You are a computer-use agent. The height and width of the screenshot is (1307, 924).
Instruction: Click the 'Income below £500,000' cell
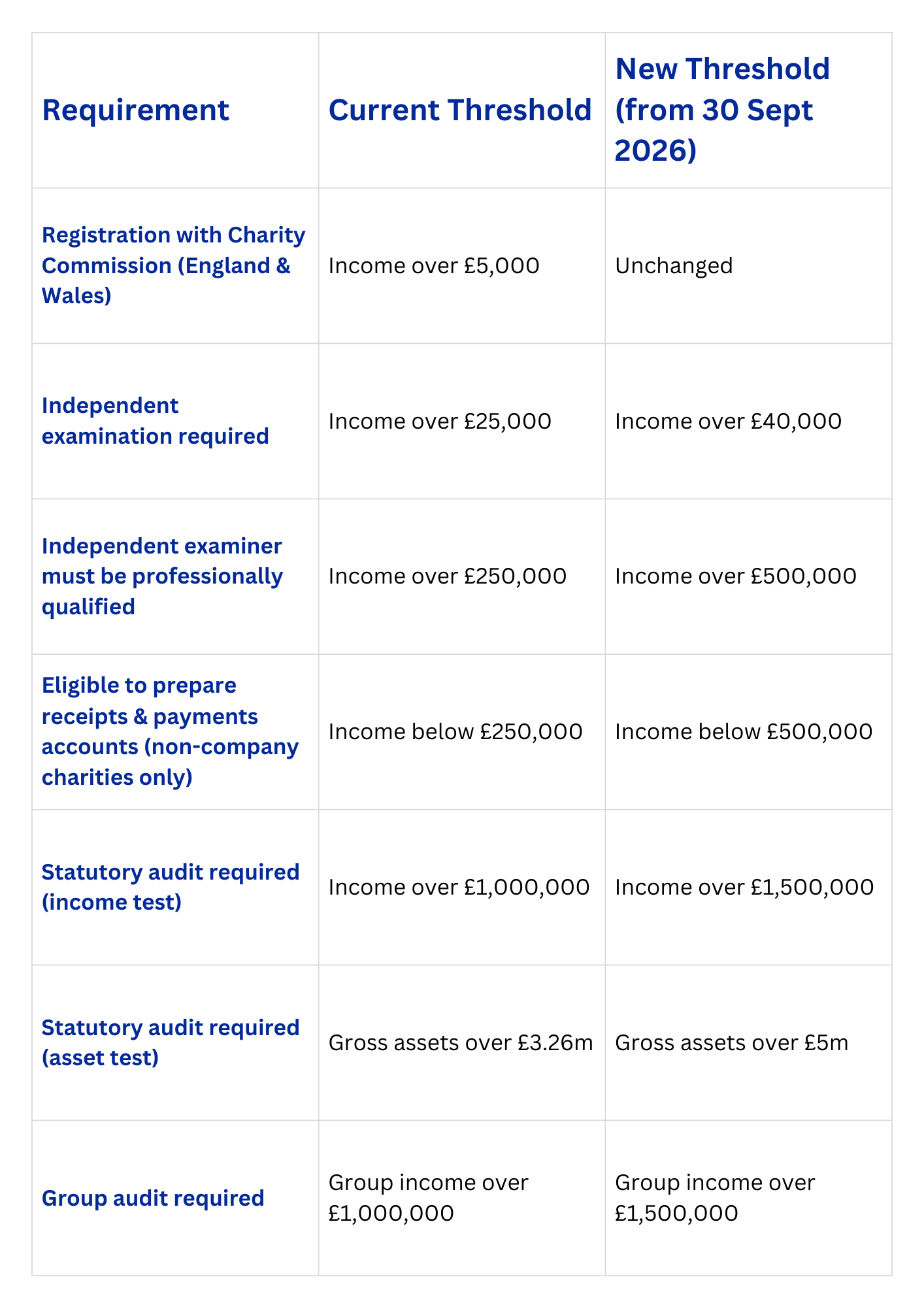pyautogui.click(x=743, y=731)
